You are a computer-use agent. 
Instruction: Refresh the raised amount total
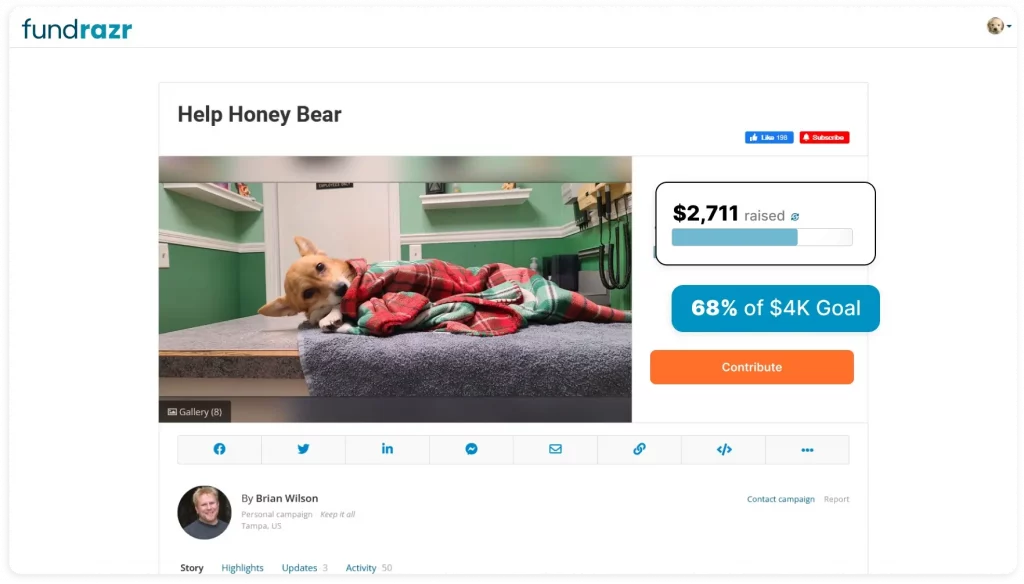pos(795,215)
